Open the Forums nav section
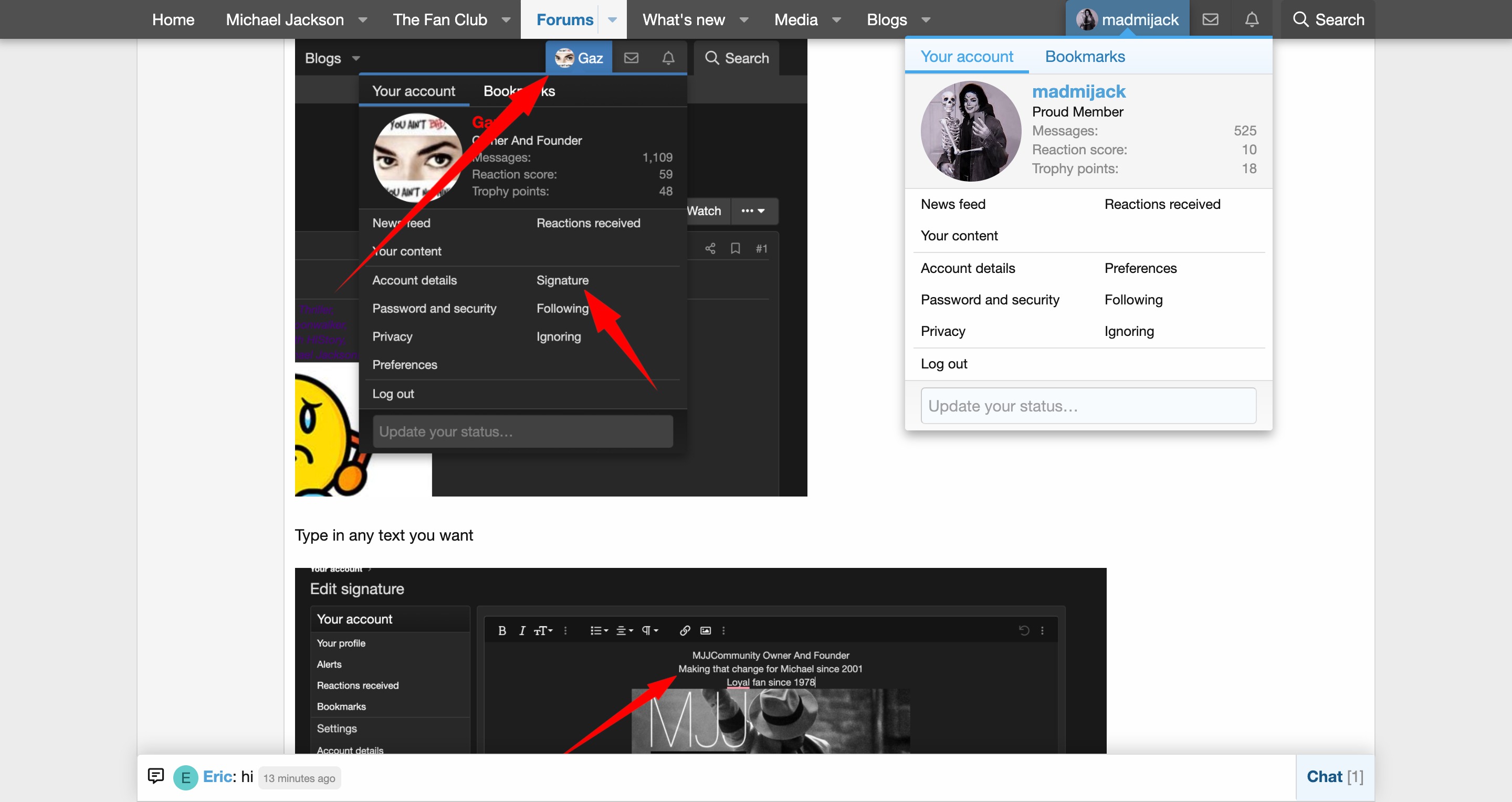The height and width of the screenshot is (802, 1512). (x=565, y=19)
